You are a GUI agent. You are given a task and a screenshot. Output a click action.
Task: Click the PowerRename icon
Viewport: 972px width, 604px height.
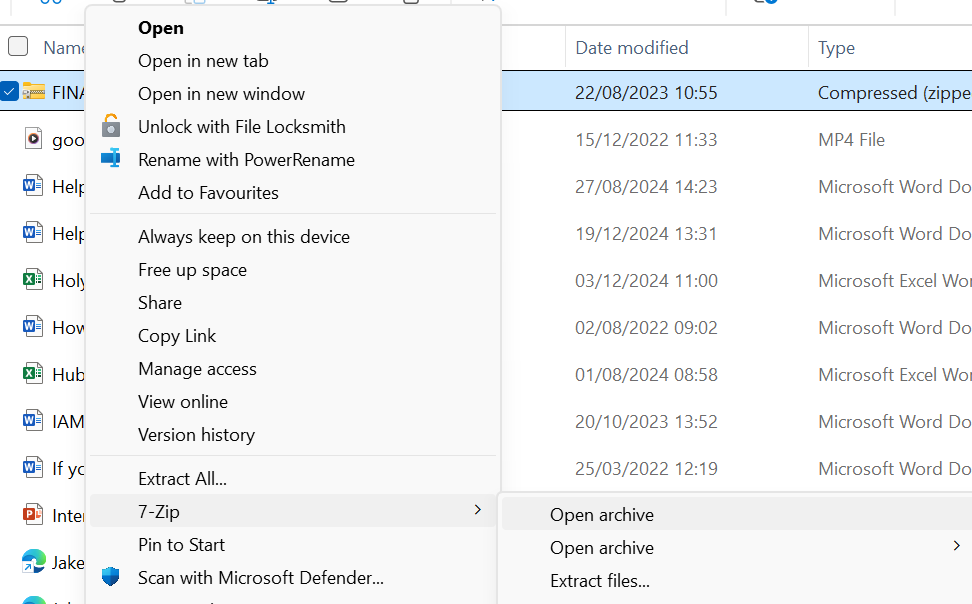(111, 159)
